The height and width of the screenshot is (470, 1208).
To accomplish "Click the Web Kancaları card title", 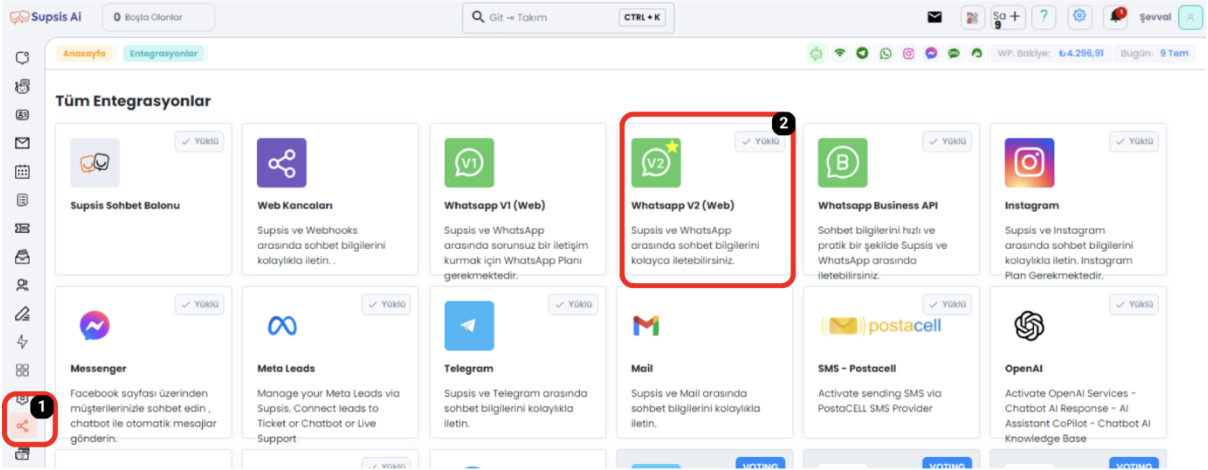I will 295,205.
